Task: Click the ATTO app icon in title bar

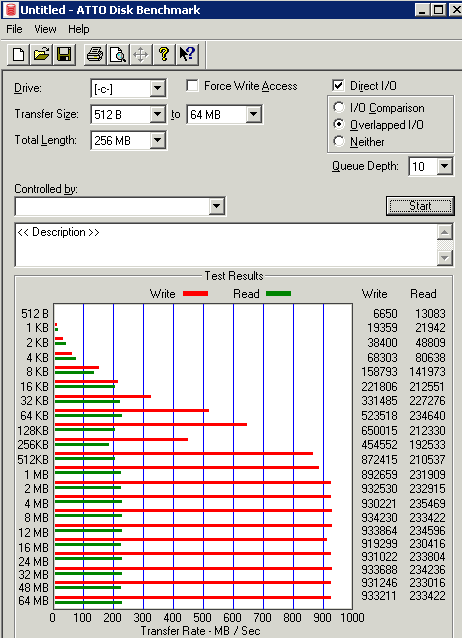Action: click(x=10, y=10)
